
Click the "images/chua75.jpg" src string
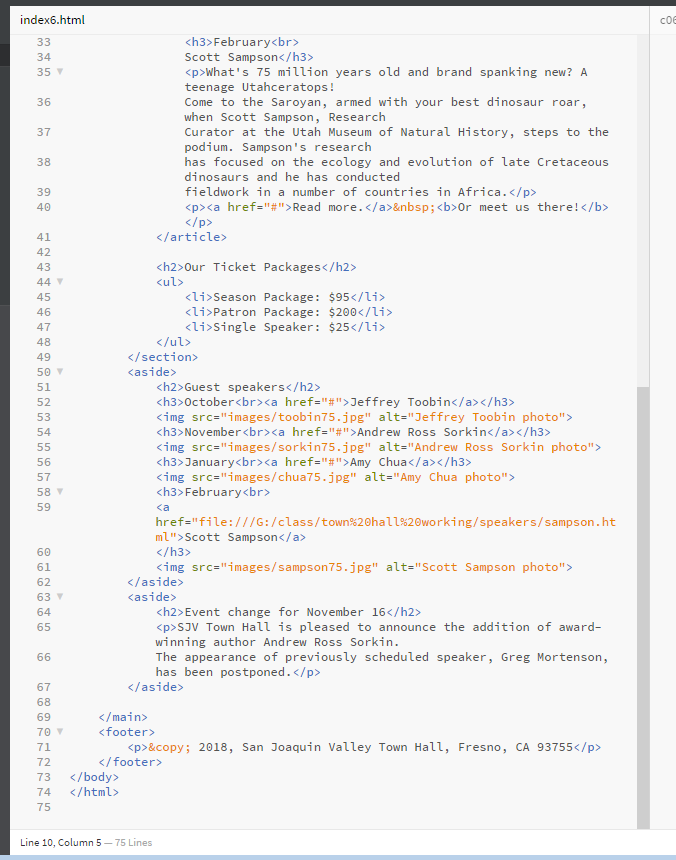tap(288, 477)
